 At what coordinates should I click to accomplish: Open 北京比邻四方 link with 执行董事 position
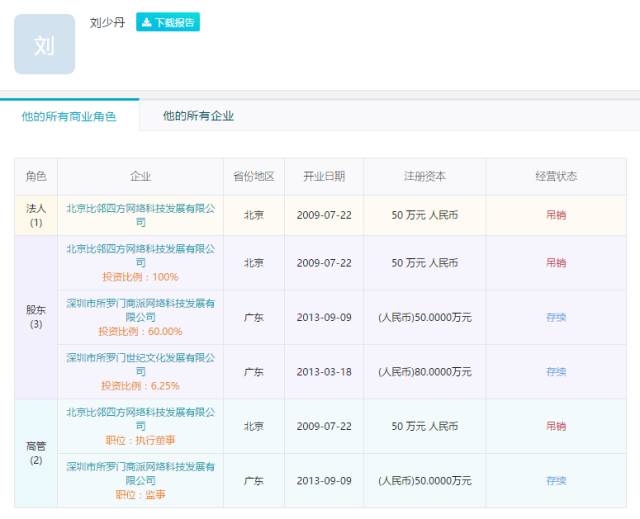tap(140, 418)
